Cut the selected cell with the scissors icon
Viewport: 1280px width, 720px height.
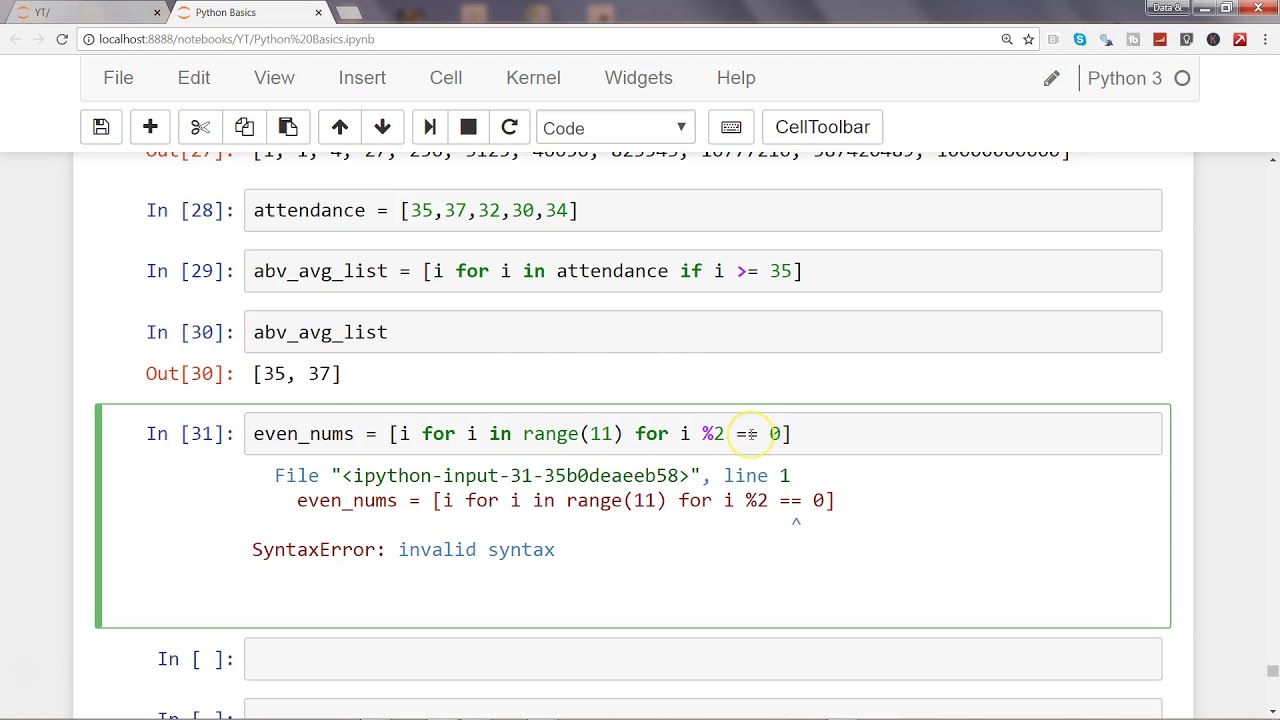[x=200, y=127]
